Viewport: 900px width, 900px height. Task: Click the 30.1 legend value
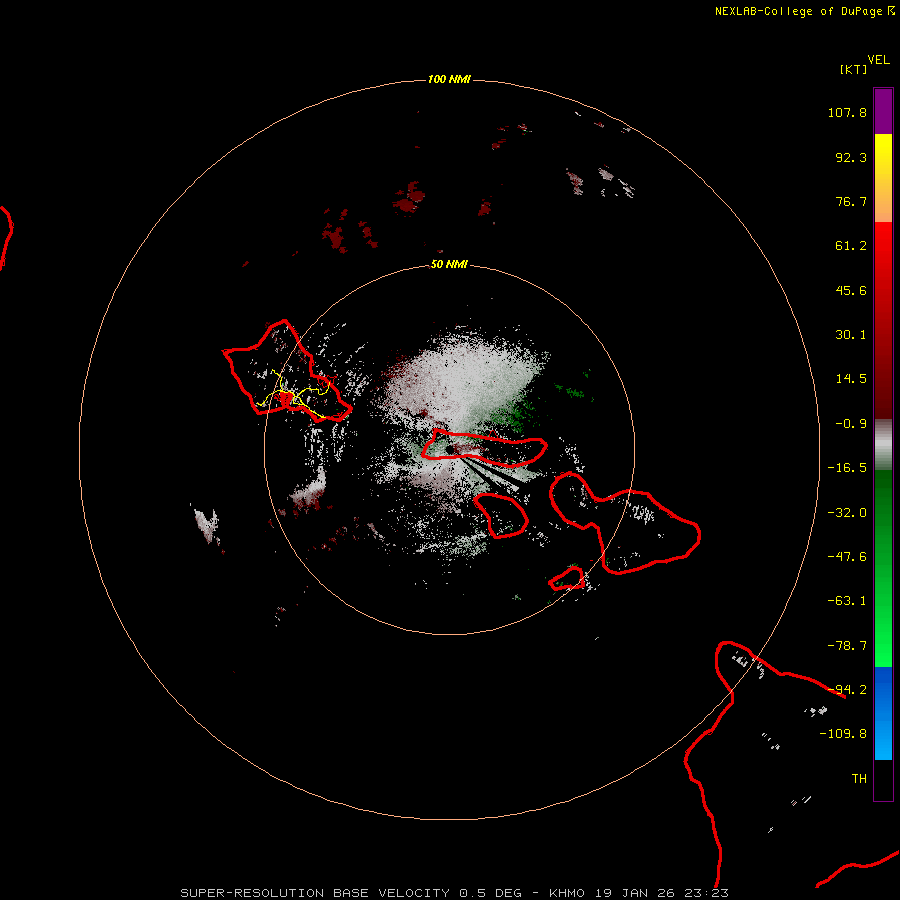click(x=851, y=335)
